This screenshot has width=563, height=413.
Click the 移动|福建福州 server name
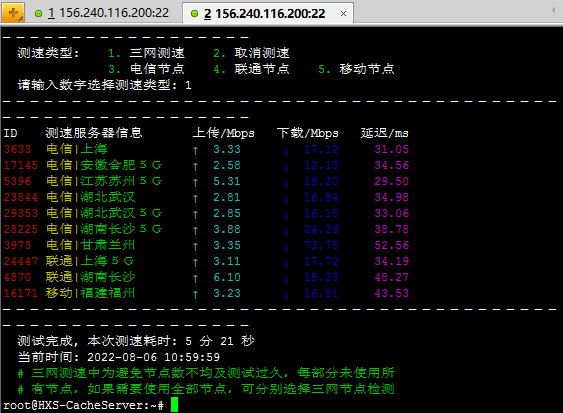[90, 293]
